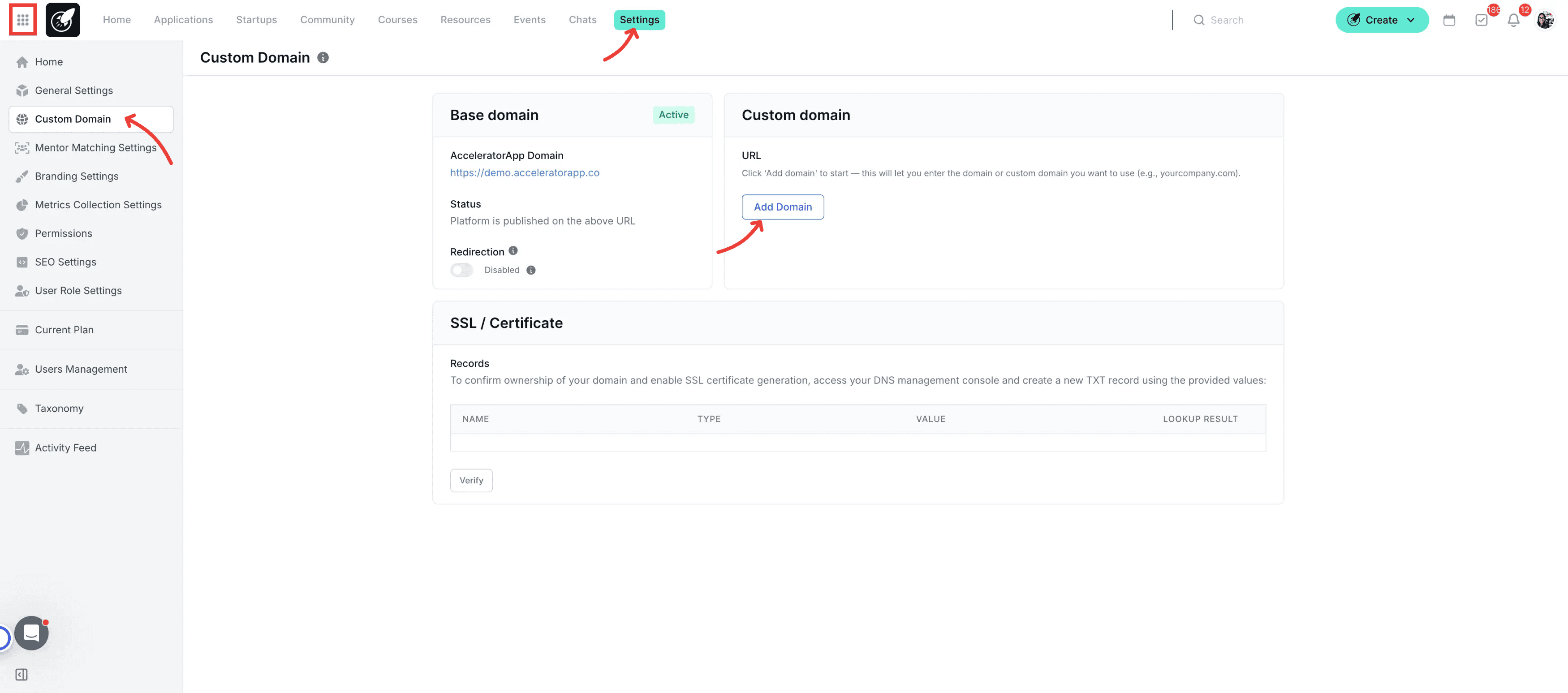Image resolution: width=1568 pixels, height=693 pixels.
Task: Open the calendar icon in header
Action: [1449, 20]
